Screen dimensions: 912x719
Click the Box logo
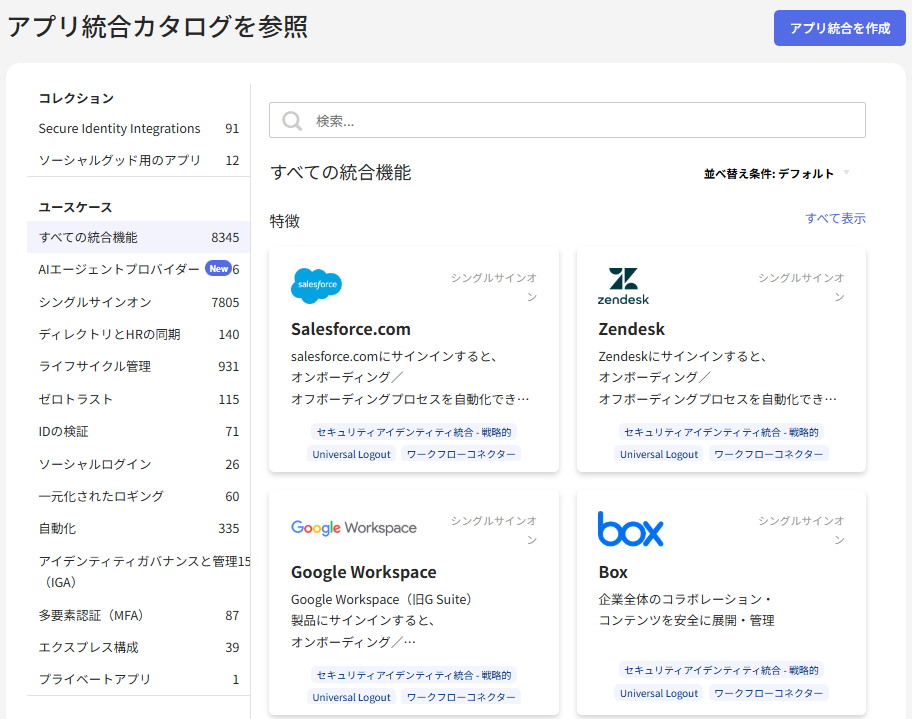pos(630,529)
